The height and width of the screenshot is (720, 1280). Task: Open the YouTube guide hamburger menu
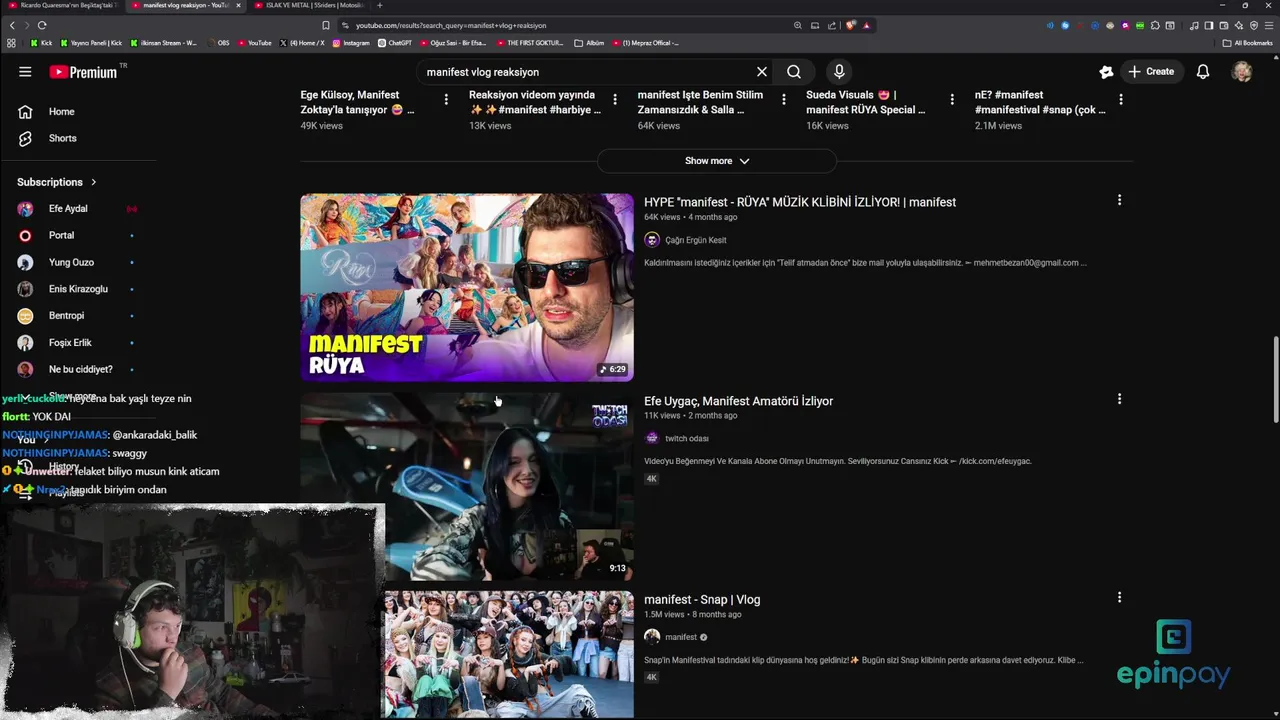(x=25, y=72)
